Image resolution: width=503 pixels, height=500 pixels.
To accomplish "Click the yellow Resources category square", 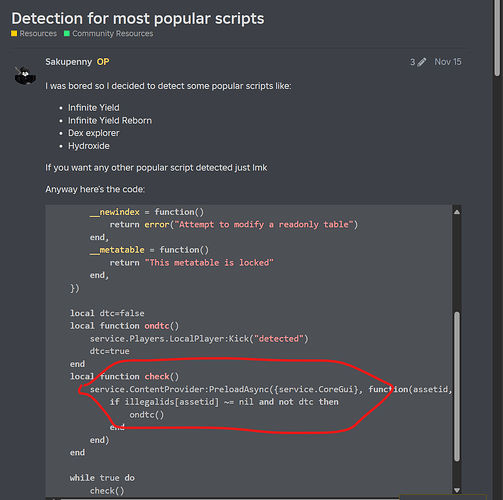I will [x=14, y=33].
